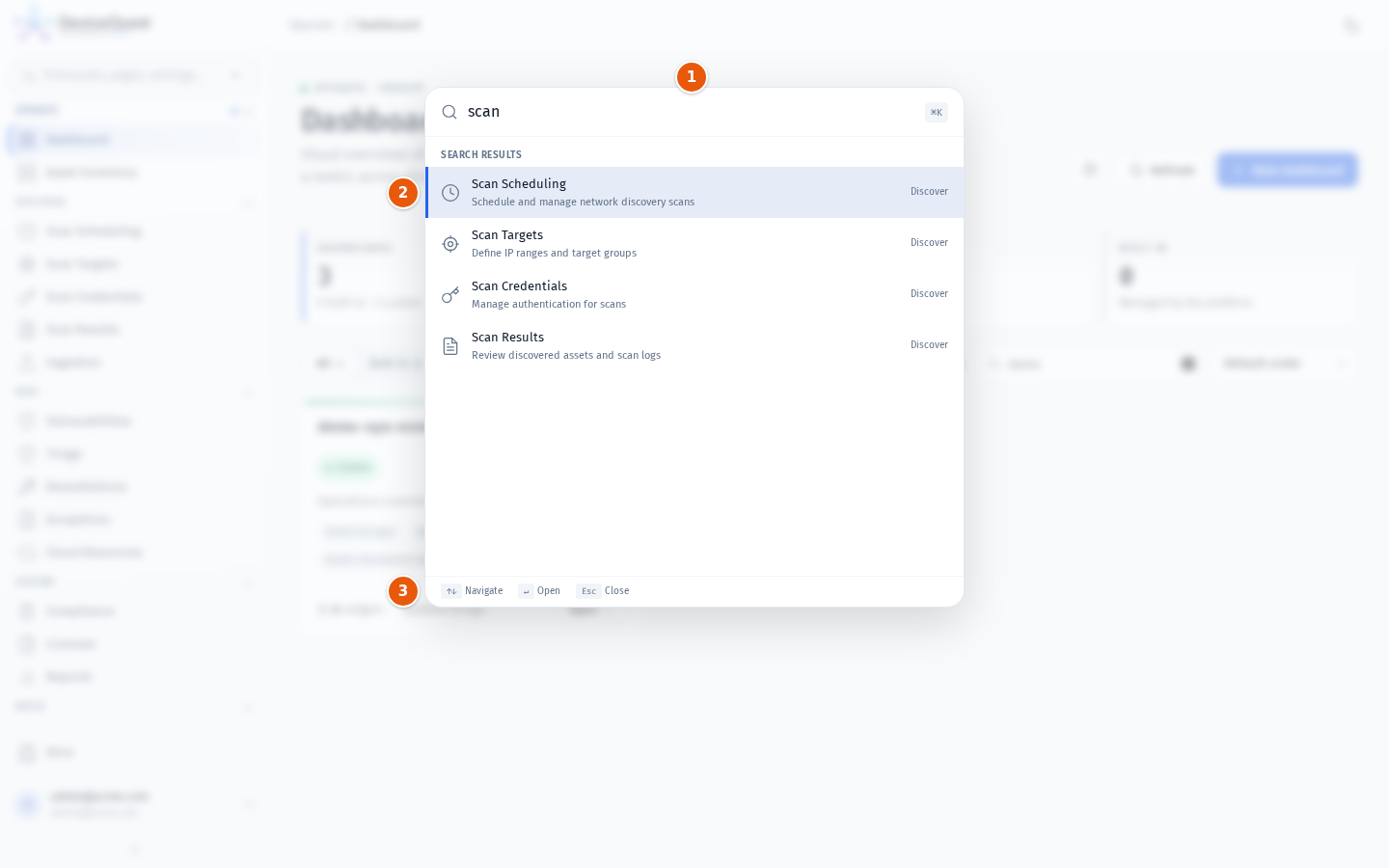
Task: Click the "Open" hint label in footer
Action: coord(548,591)
